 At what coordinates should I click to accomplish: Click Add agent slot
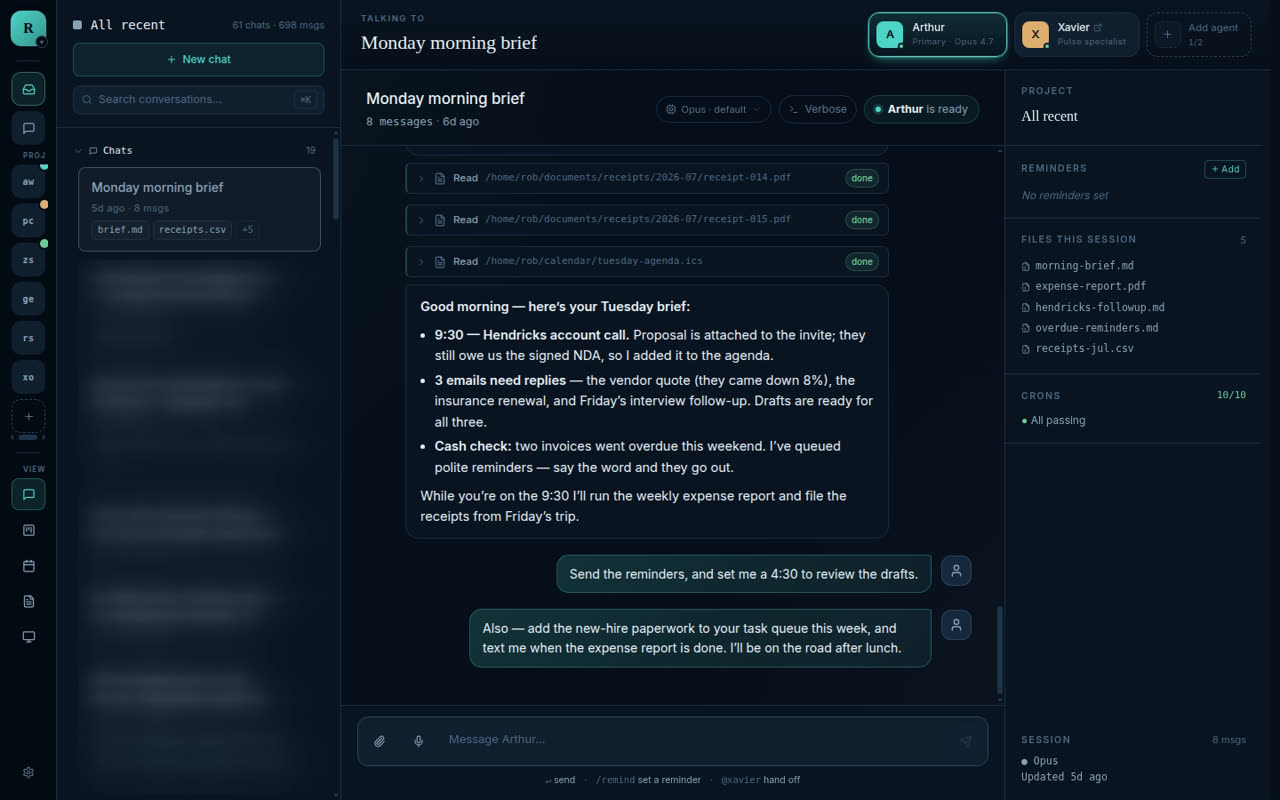point(1198,35)
